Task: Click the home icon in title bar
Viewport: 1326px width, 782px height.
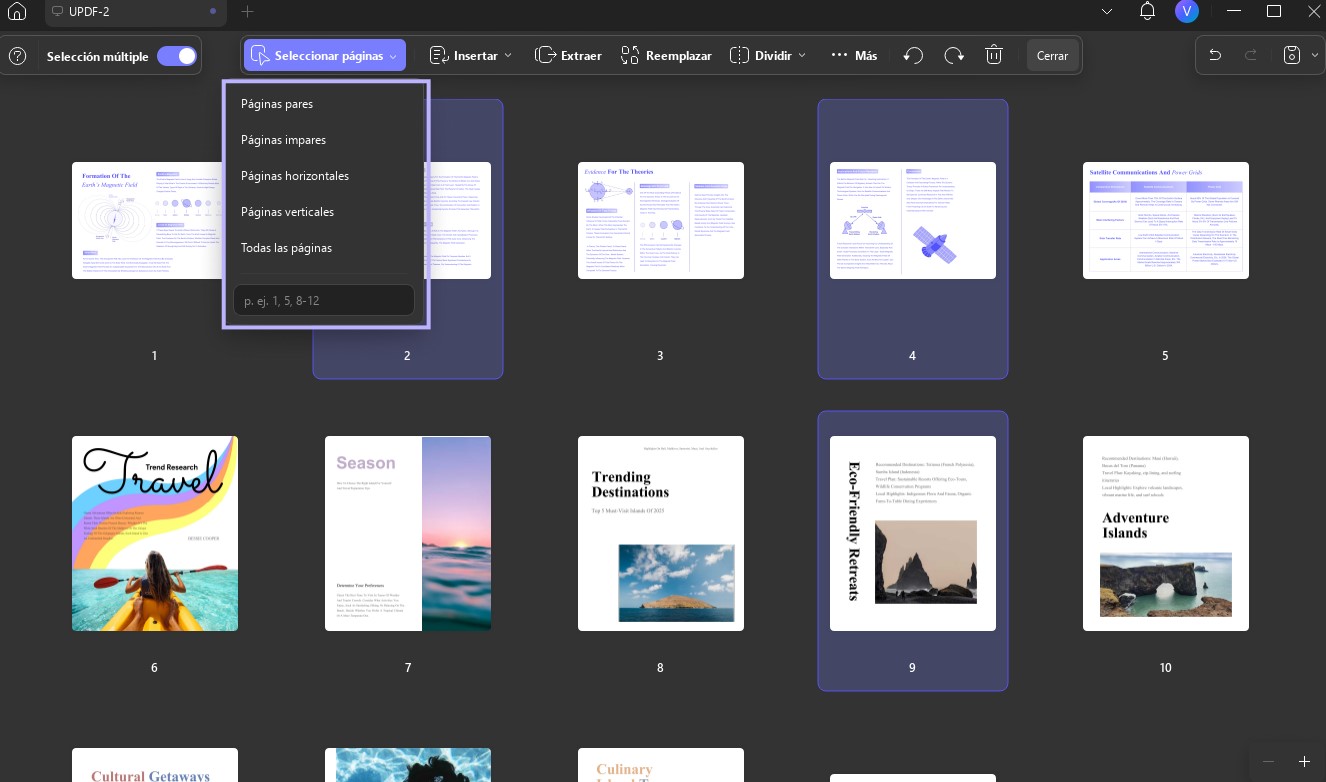Action: click(x=17, y=12)
